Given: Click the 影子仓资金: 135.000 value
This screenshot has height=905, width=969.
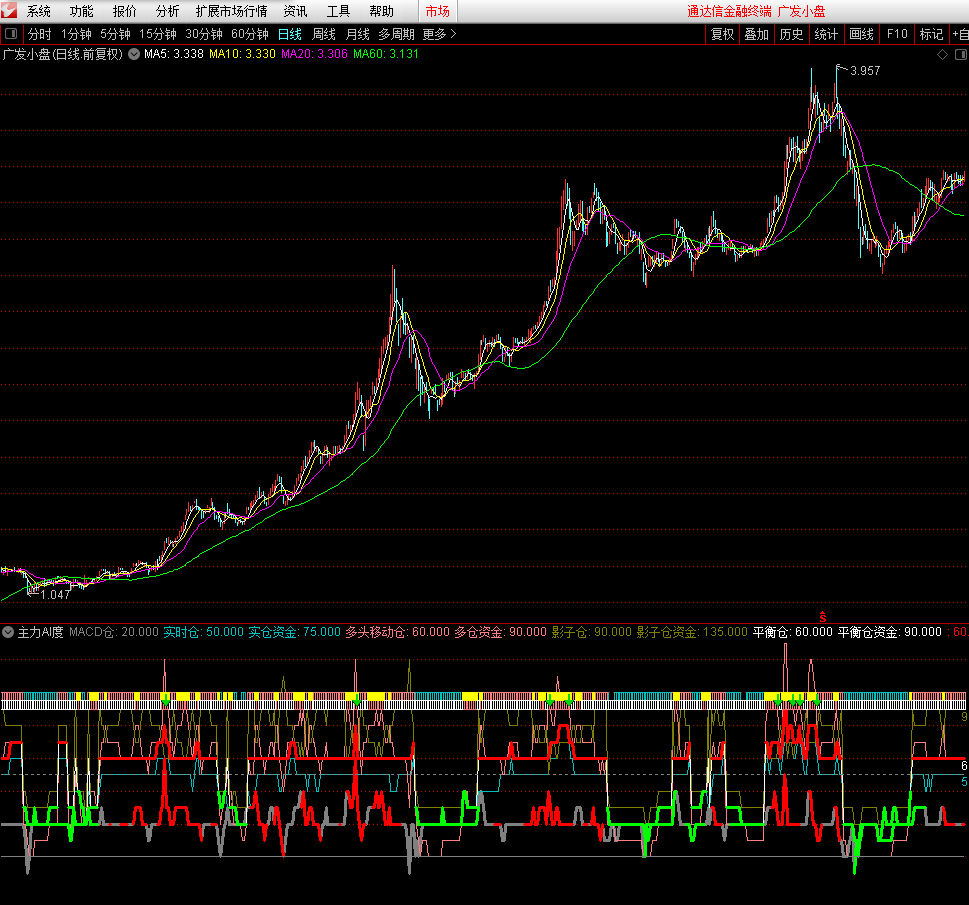Looking at the screenshot, I should 692,632.
